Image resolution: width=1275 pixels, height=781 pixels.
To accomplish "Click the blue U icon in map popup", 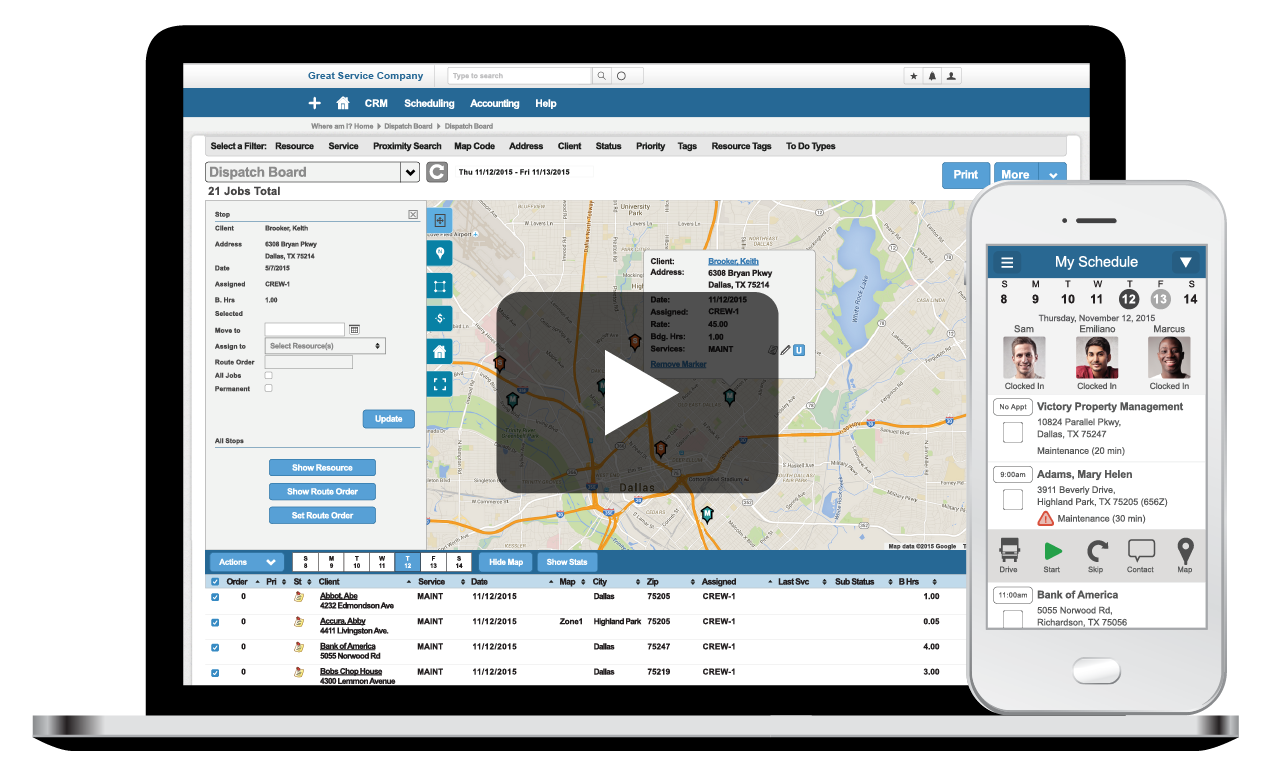I will tap(799, 350).
